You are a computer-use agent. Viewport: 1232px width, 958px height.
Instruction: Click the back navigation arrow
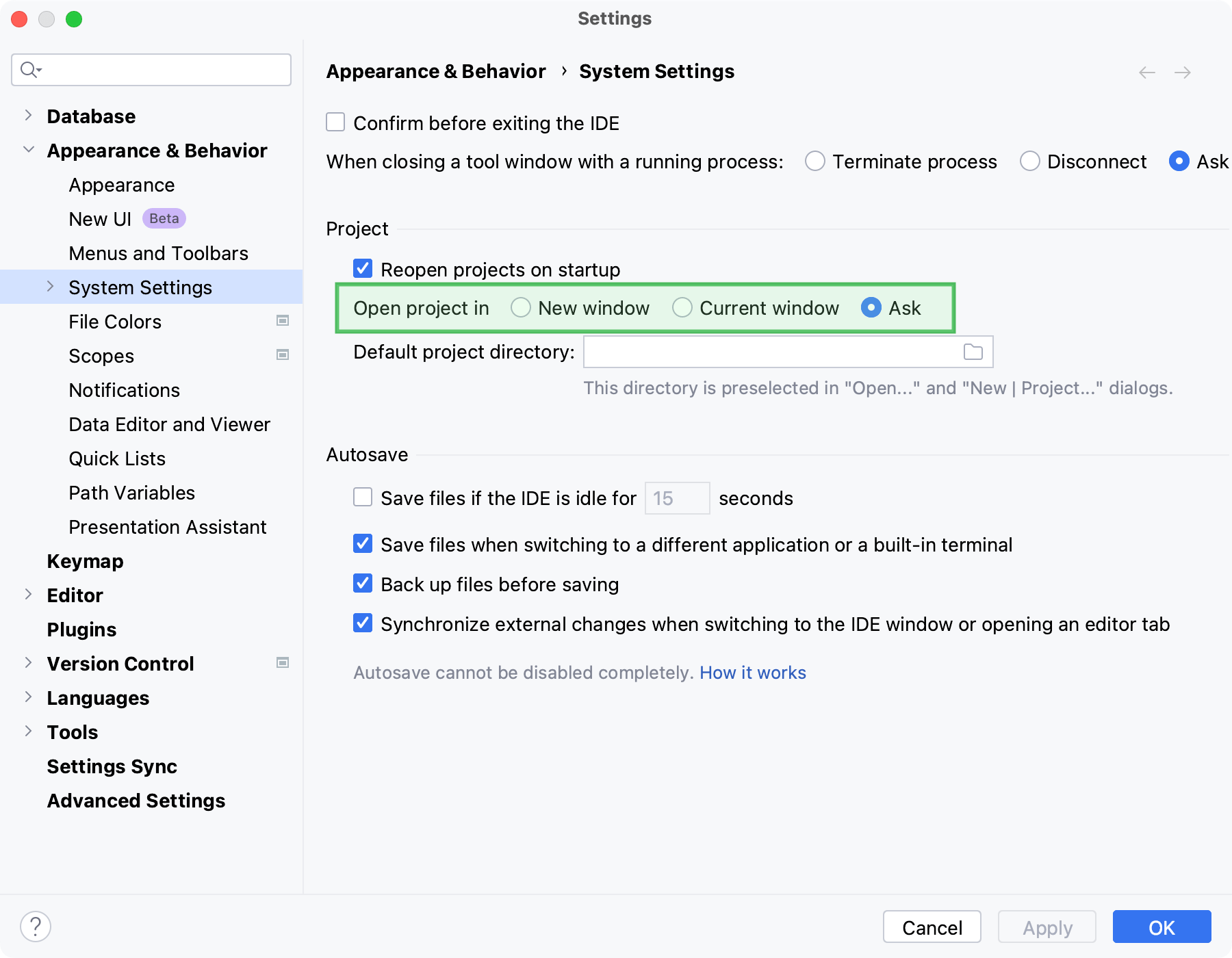[x=1146, y=72]
